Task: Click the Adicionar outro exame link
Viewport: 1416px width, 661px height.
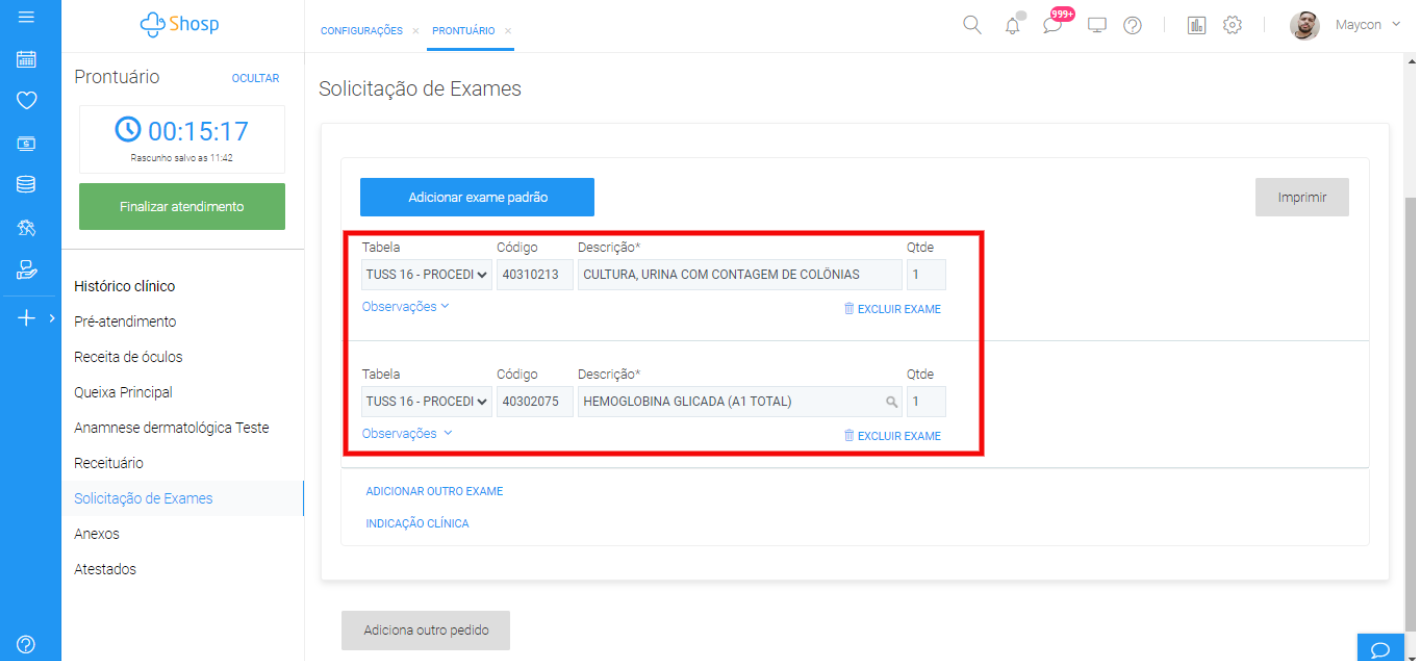Action: [434, 491]
